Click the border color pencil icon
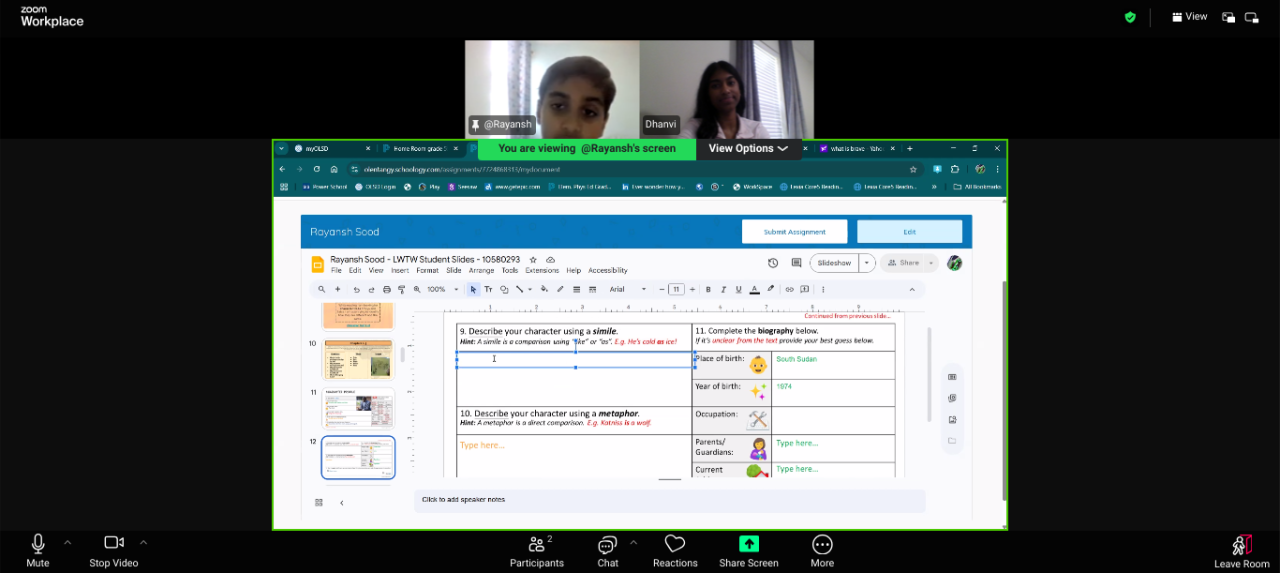This screenshot has width=1280, height=573. 560,289
